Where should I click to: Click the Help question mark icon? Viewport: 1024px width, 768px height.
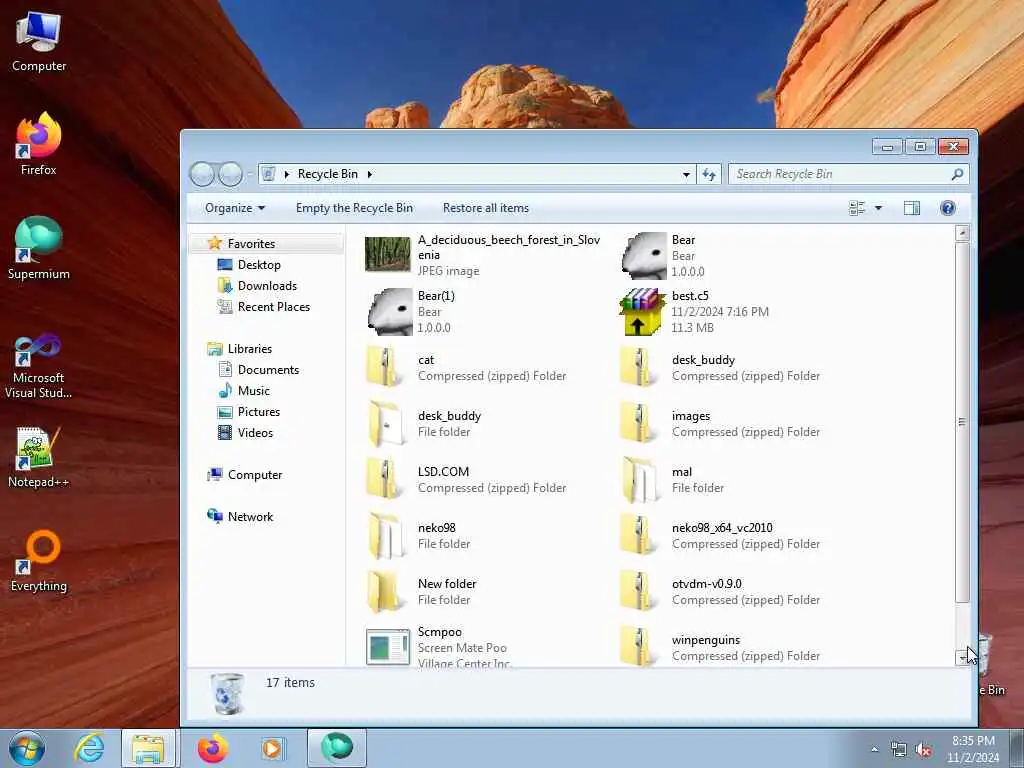coord(948,208)
